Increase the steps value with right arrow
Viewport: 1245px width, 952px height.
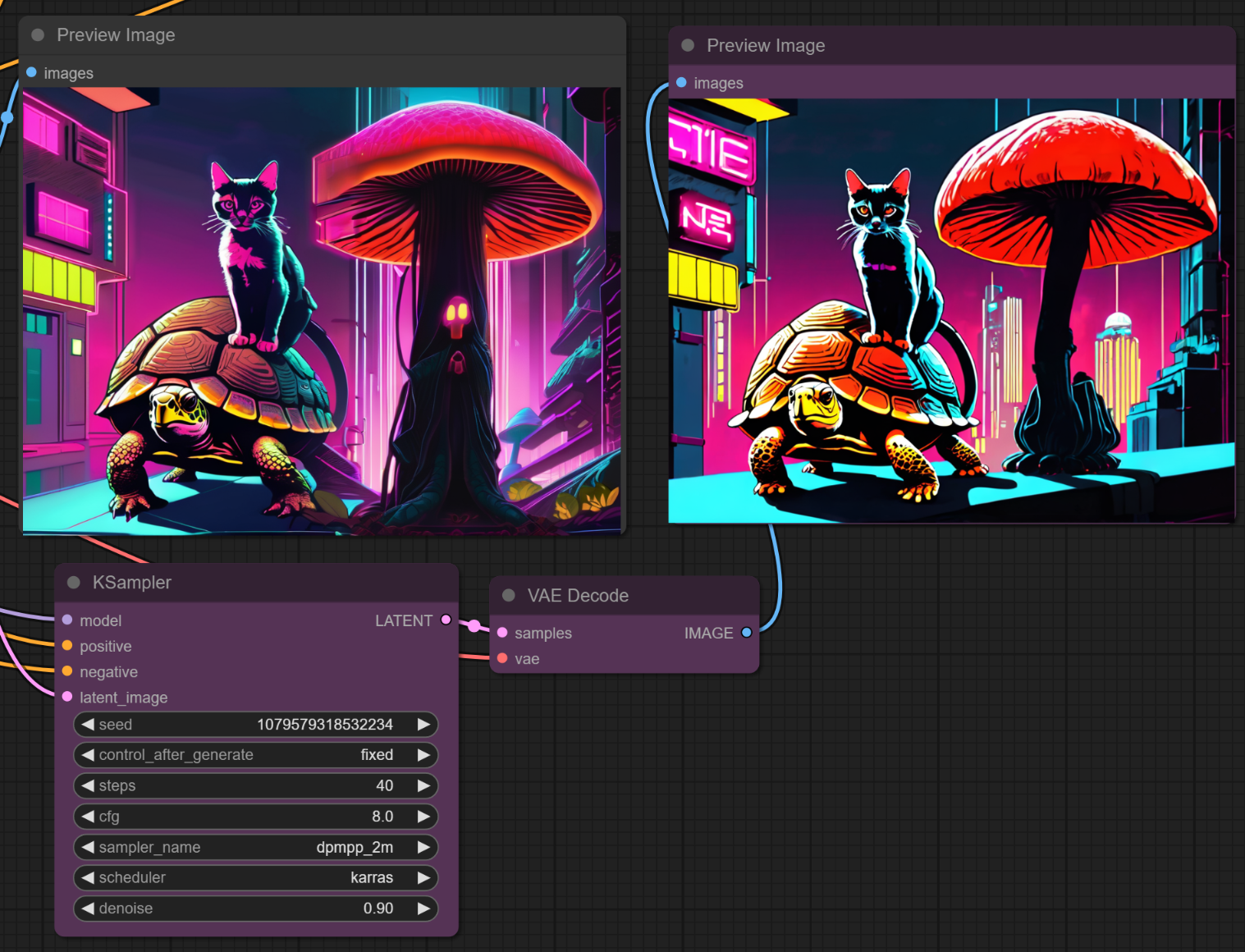[423, 785]
